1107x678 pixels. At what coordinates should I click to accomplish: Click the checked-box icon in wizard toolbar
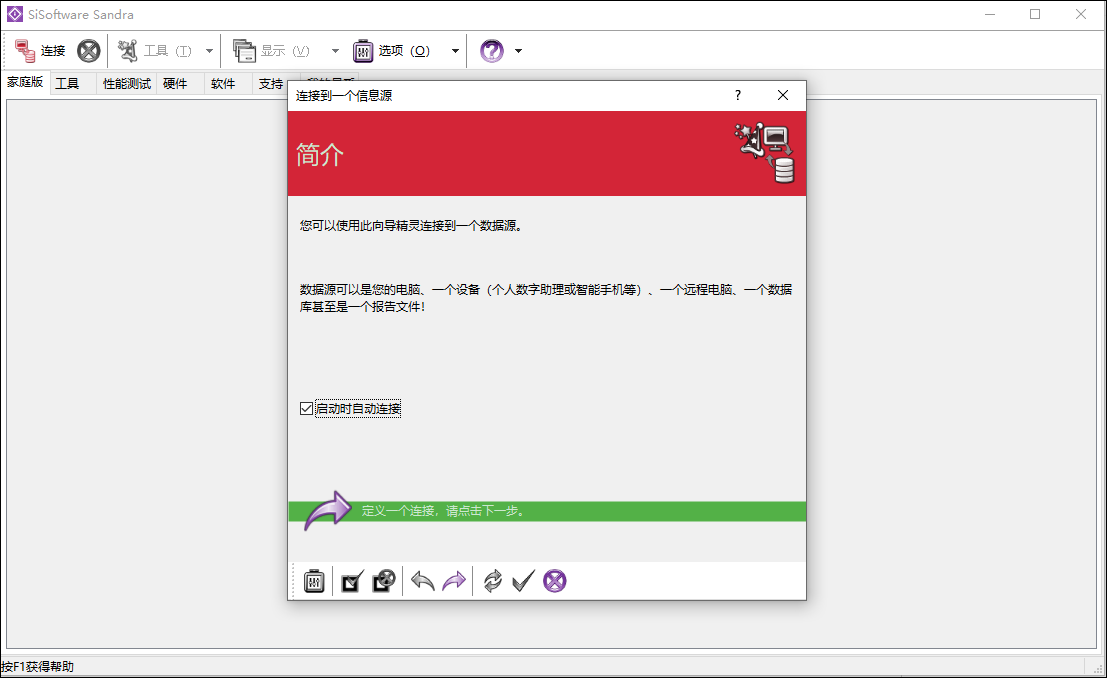pos(352,581)
